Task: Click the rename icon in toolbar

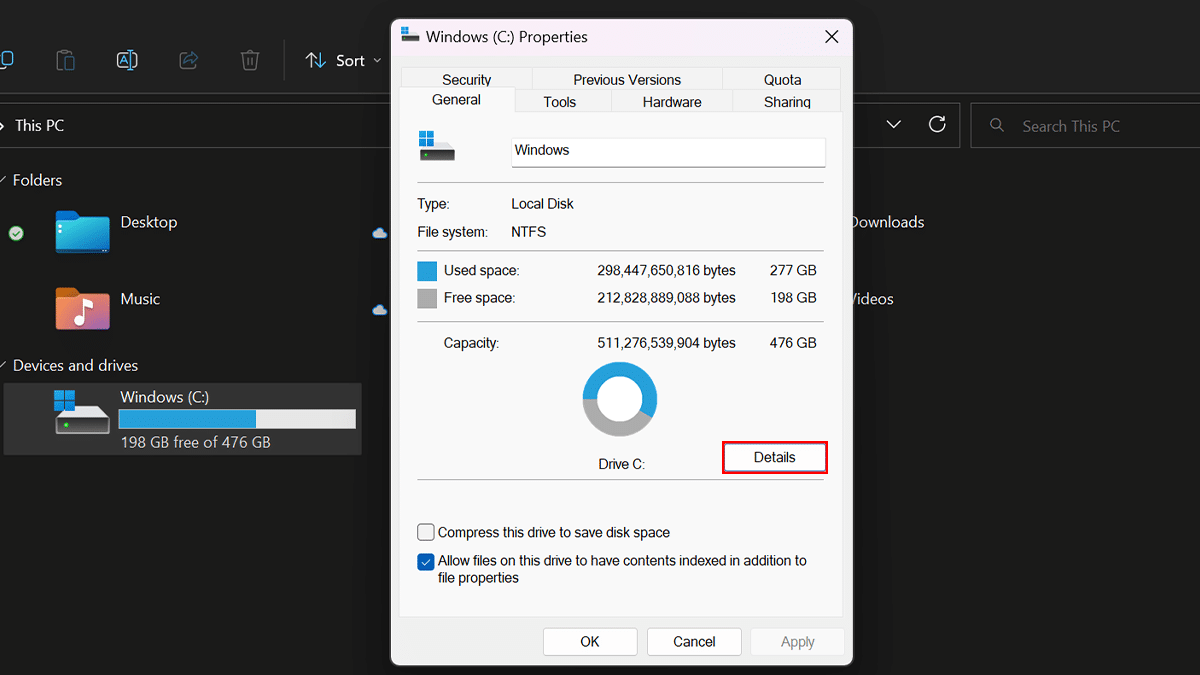Action: [127, 60]
